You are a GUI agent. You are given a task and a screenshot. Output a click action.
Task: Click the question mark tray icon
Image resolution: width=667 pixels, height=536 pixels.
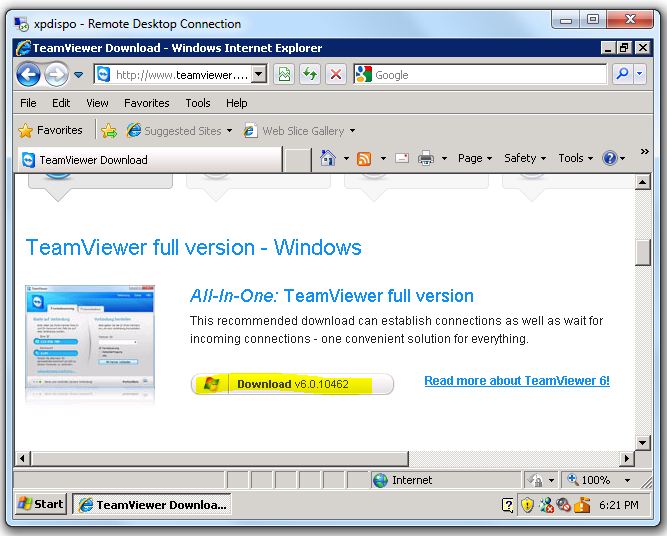click(x=508, y=505)
